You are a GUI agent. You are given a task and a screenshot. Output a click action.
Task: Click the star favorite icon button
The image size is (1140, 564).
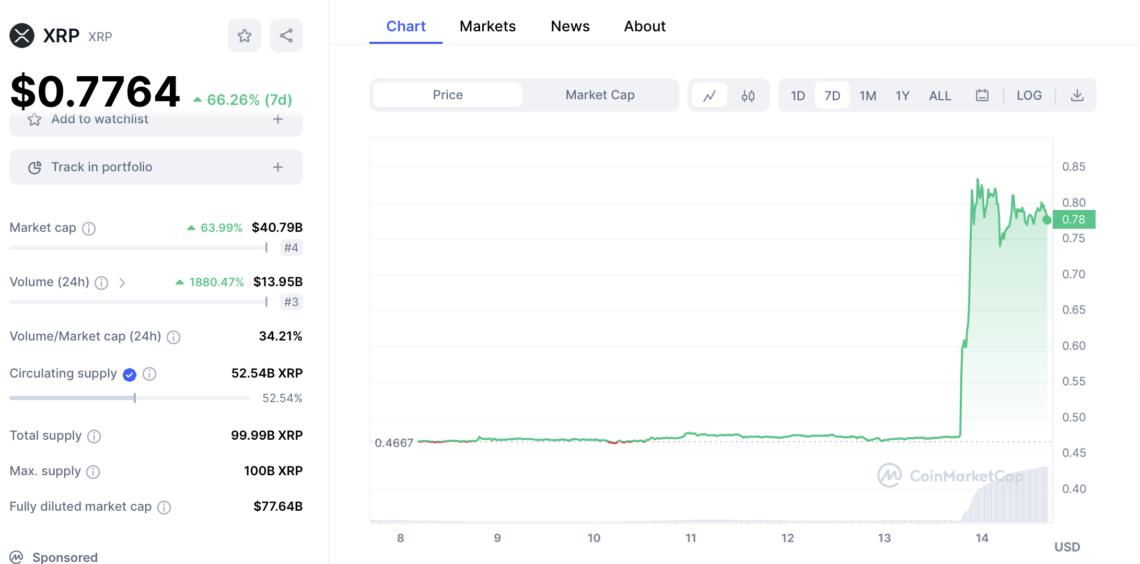[244, 36]
